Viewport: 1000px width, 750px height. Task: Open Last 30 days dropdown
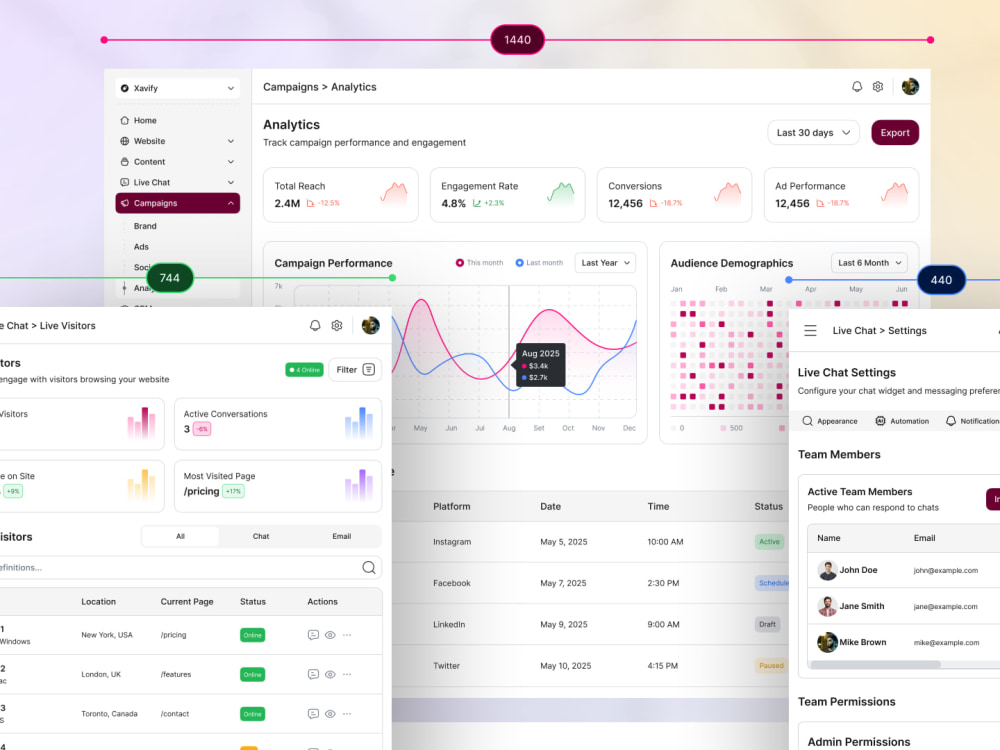coord(813,133)
